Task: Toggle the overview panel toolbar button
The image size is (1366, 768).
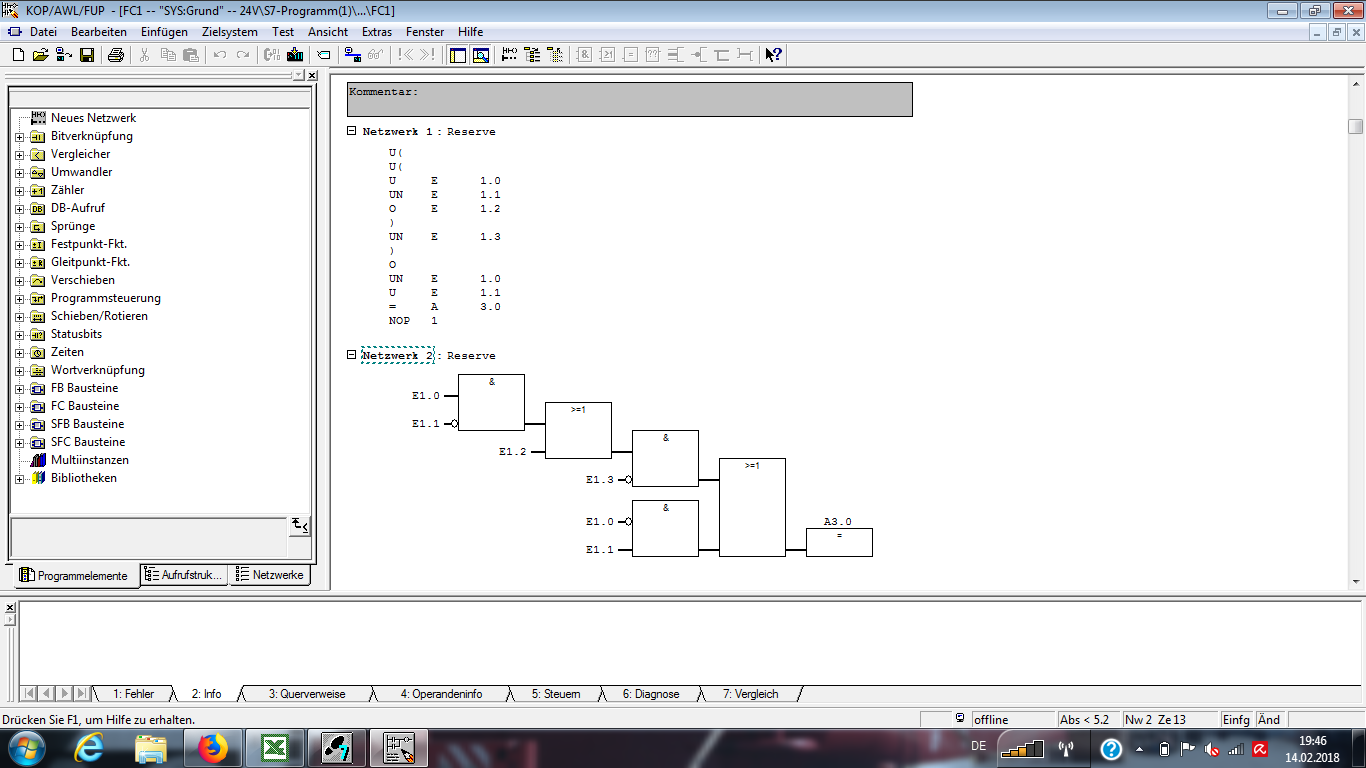Action: 458,55
